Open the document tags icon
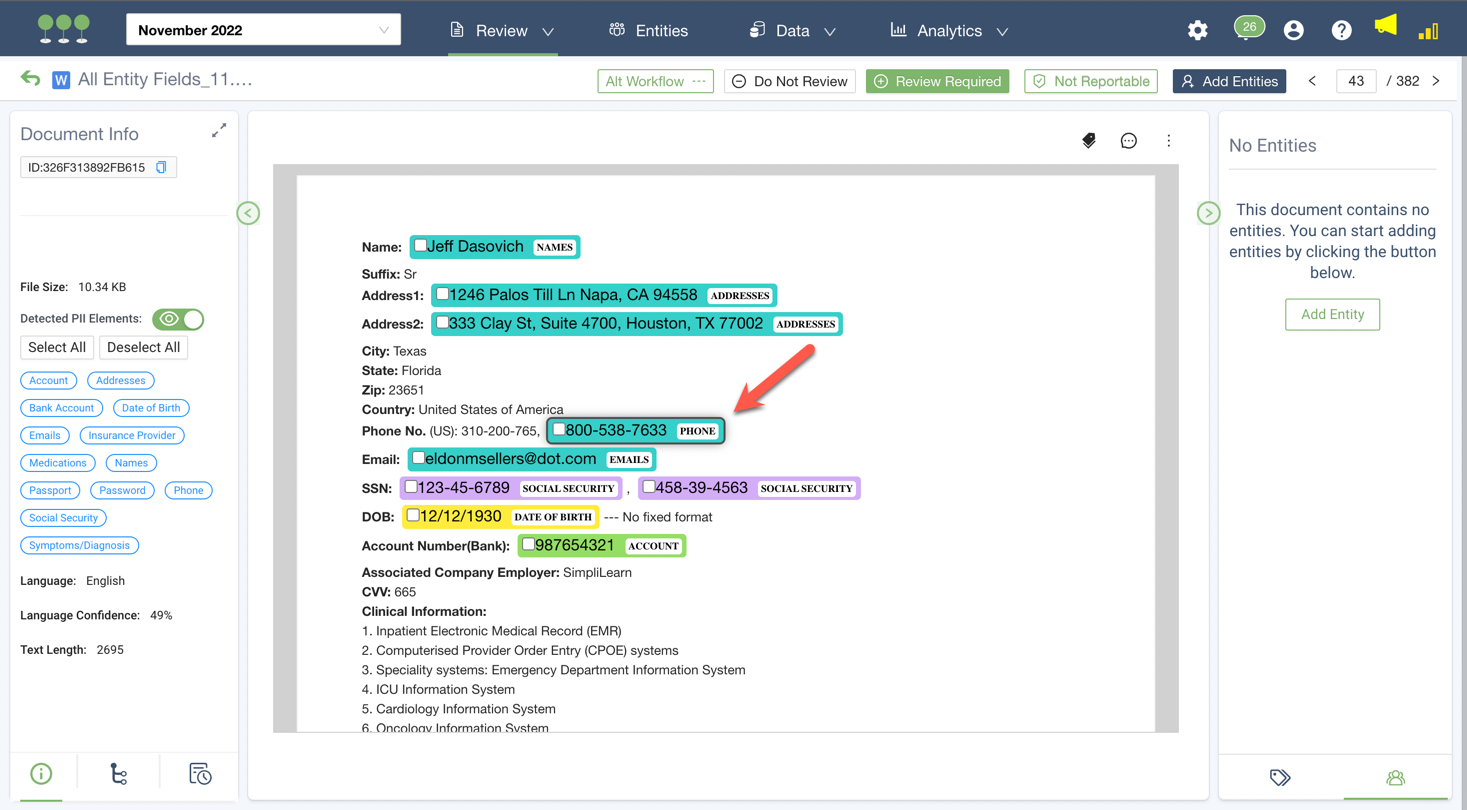The height and width of the screenshot is (810, 1467). pos(1089,141)
